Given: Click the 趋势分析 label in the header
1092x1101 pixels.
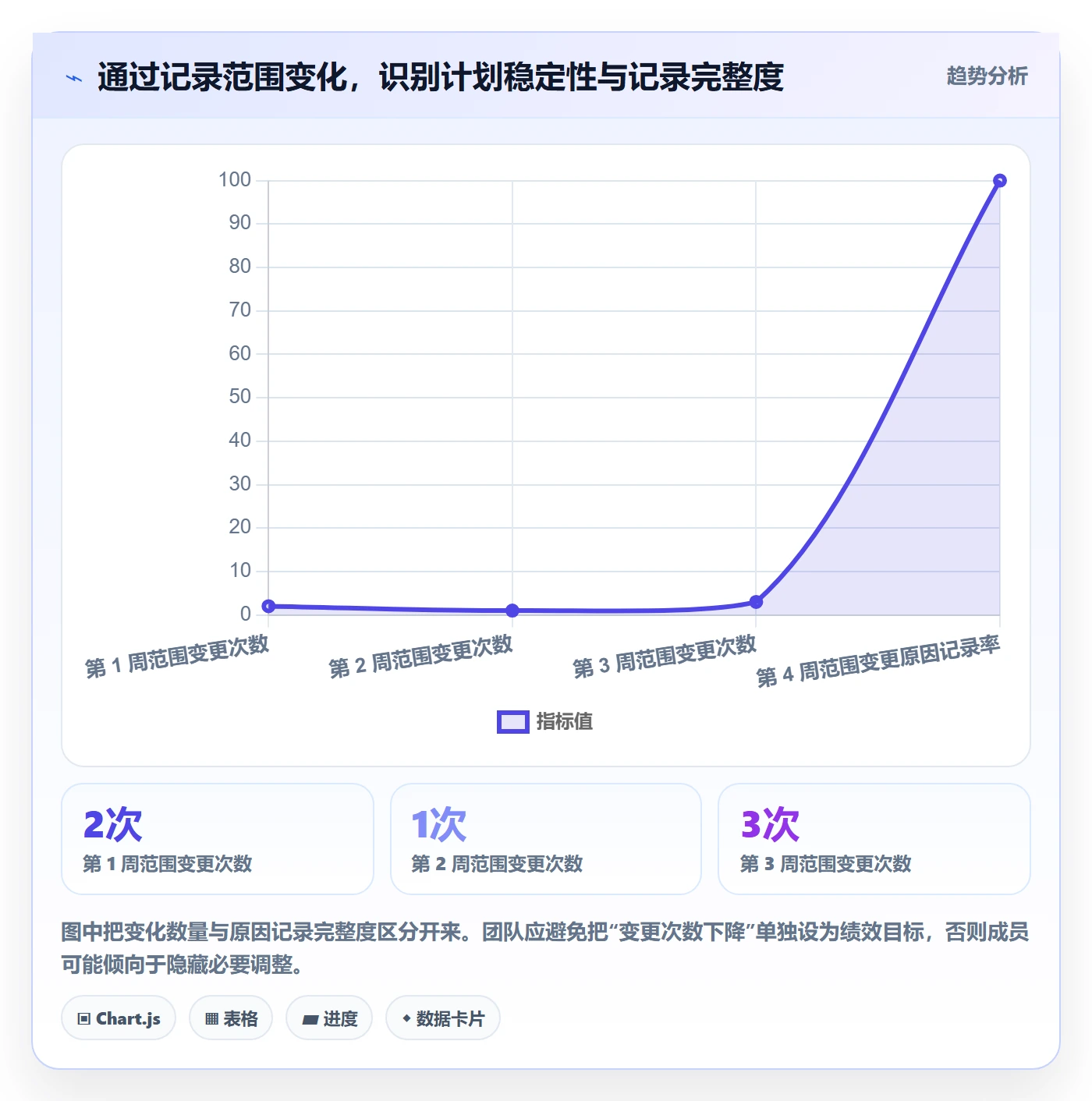Looking at the screenshot, I should point(987,76).
